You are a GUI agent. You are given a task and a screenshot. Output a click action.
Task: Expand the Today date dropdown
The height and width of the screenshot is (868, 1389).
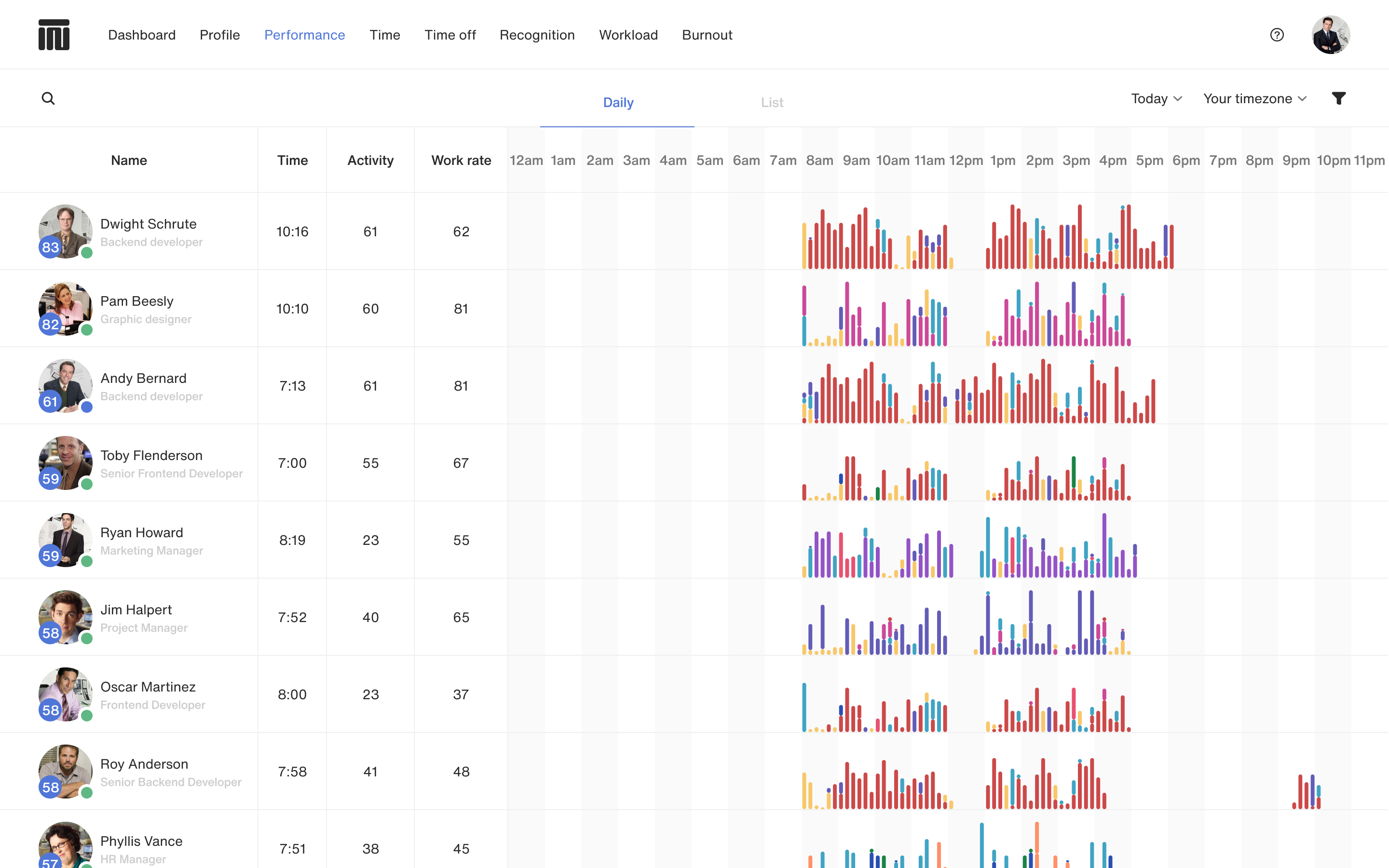click(x=1156, y=99)
